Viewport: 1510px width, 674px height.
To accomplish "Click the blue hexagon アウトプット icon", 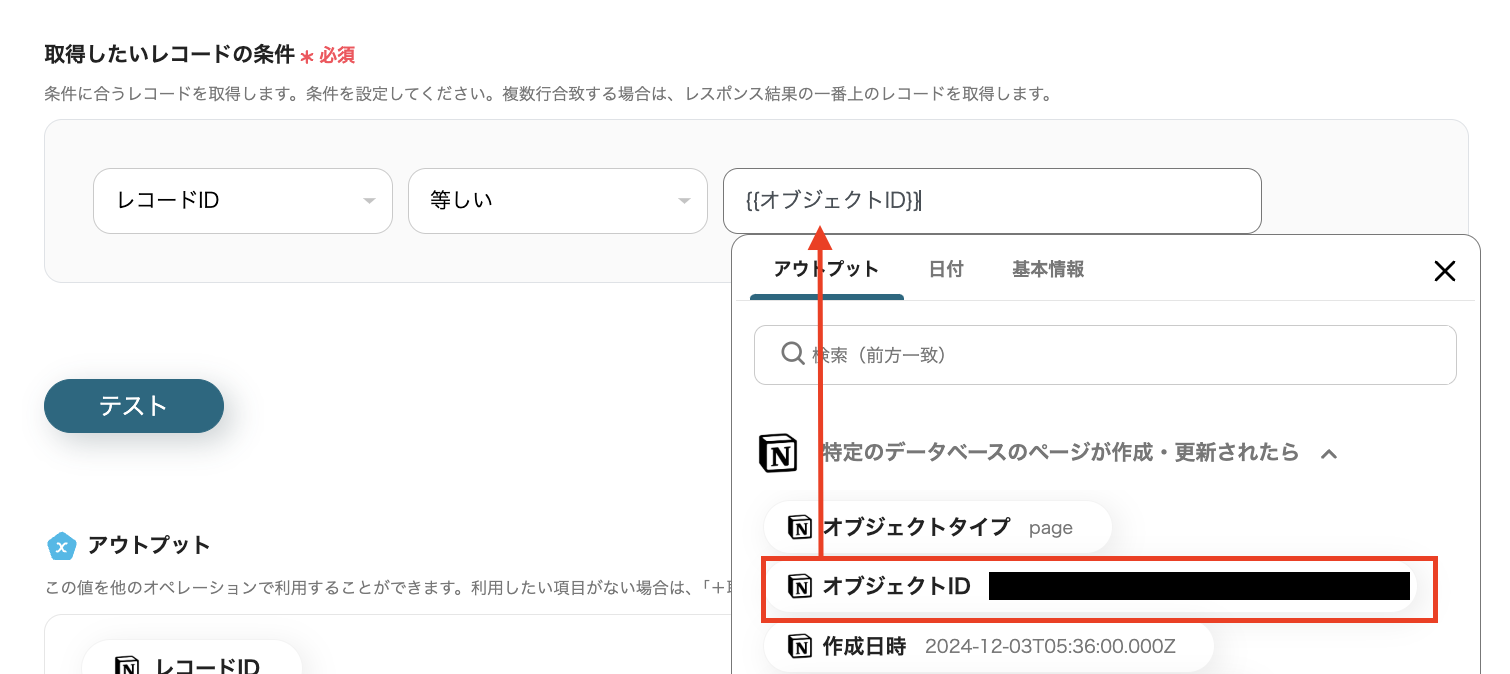I will [x=63, y=546].
